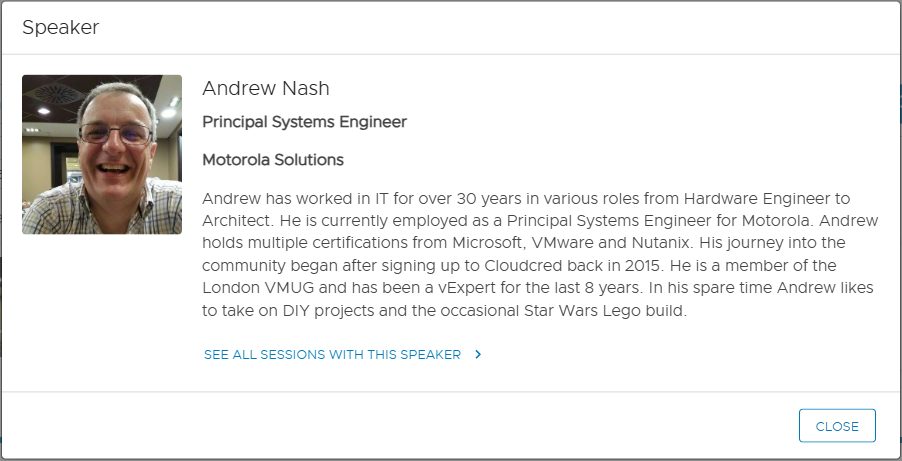The height and width of the screenshot is (461, 902).
Task: Click the chevron arrow beside the sessions link
Action: pos(478,354)
